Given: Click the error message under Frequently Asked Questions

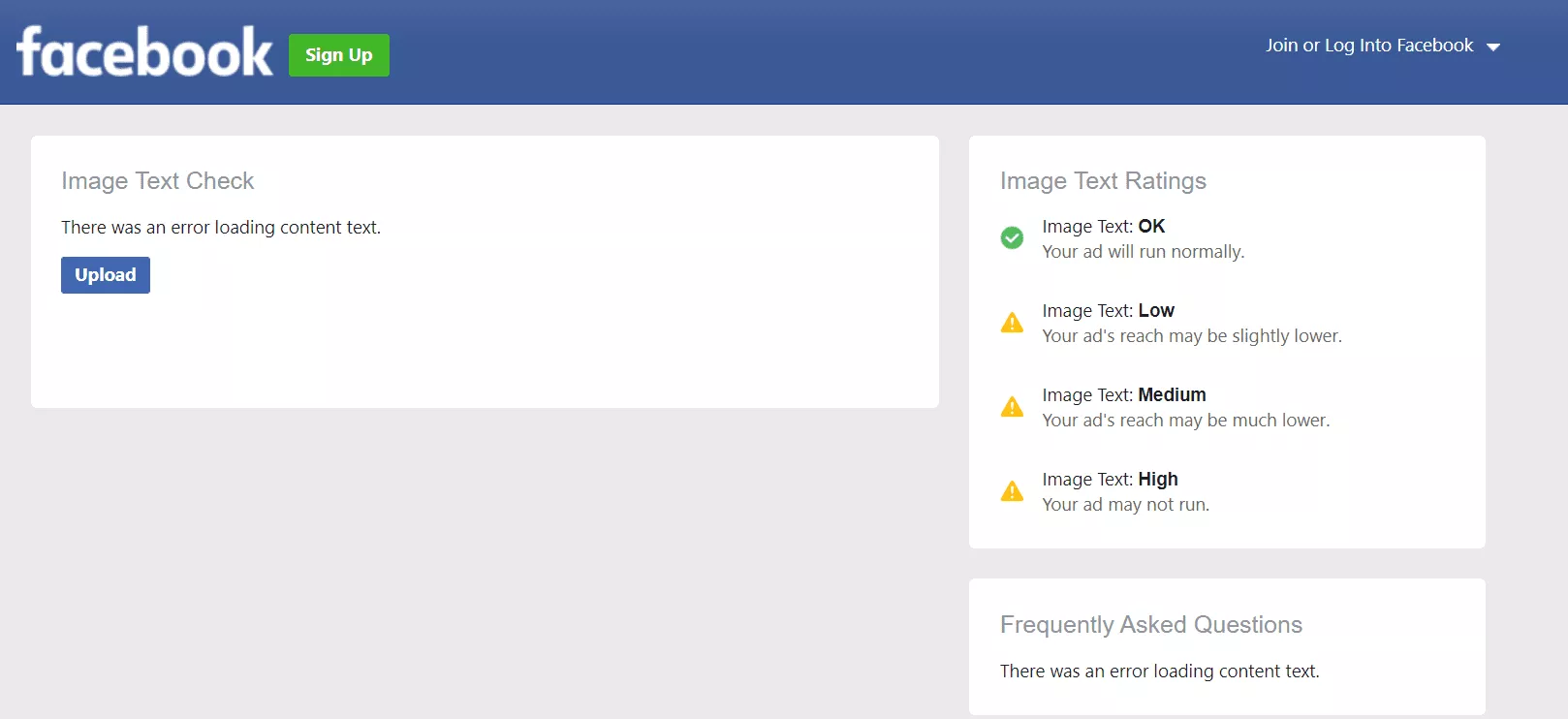Looking at the screenshot, I should click(1159, 672).
